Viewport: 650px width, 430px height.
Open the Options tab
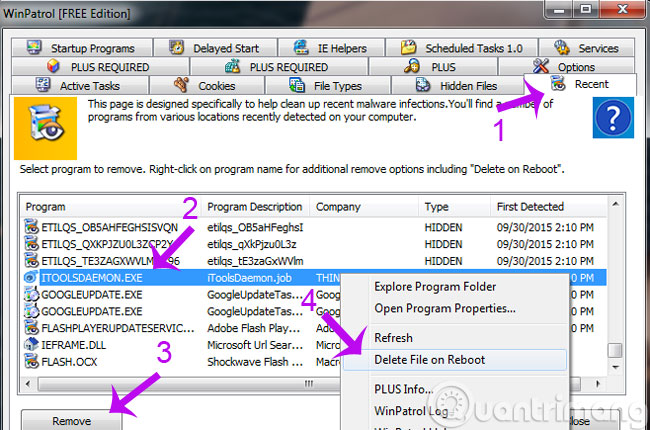pos(566,67)
